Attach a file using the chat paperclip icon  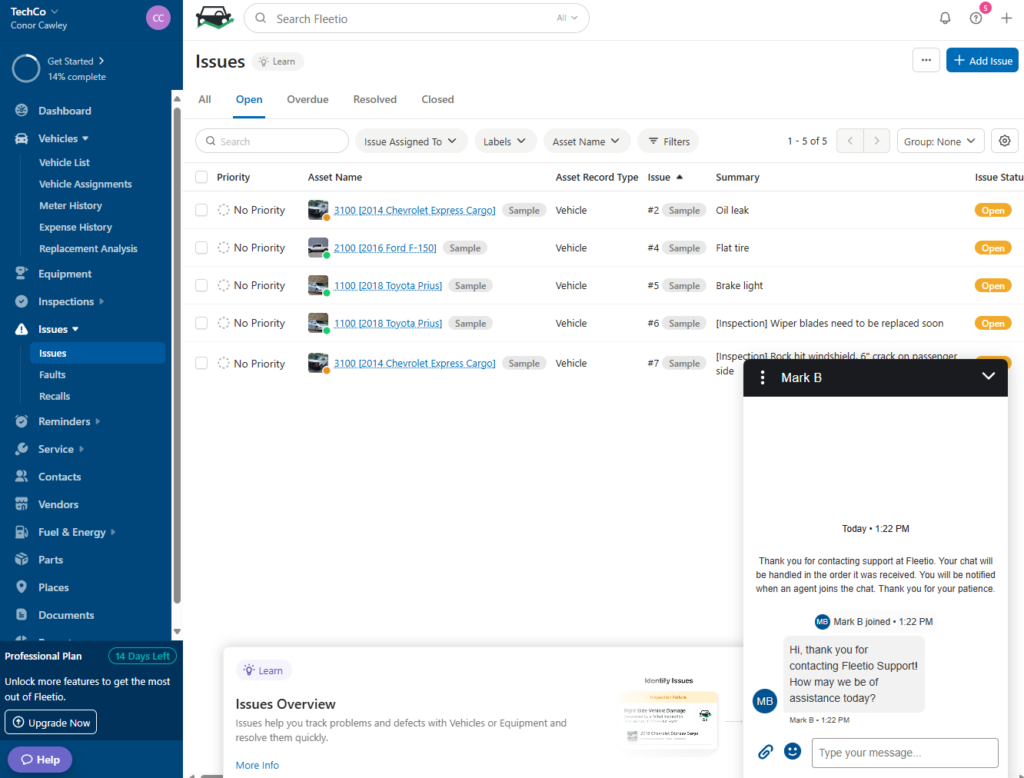[x=766, y=751]
